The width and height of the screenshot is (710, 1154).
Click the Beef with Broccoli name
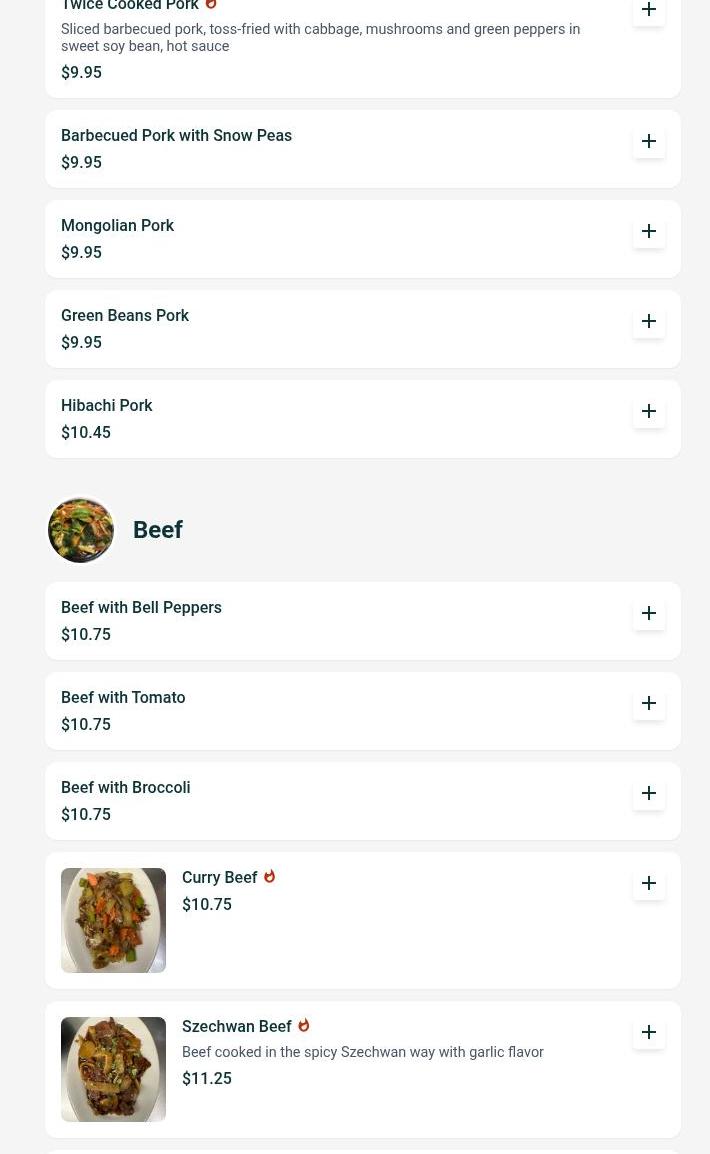click(126, 787)
